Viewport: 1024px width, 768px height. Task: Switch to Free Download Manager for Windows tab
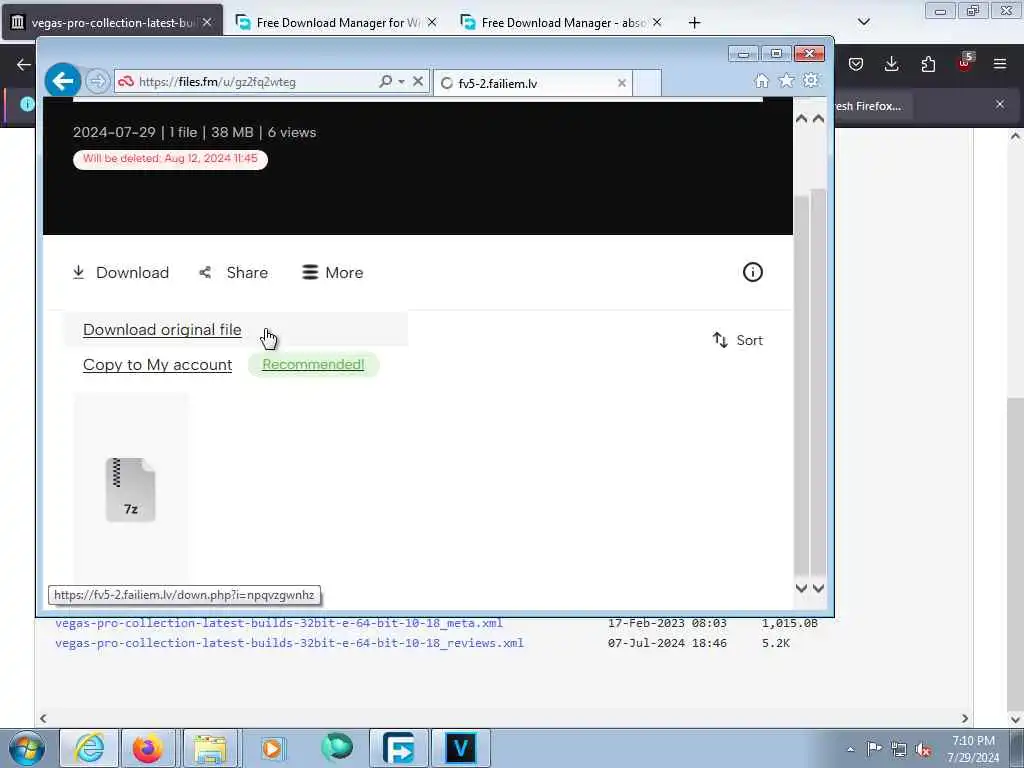pyautogui.click(x=336, y=22)
